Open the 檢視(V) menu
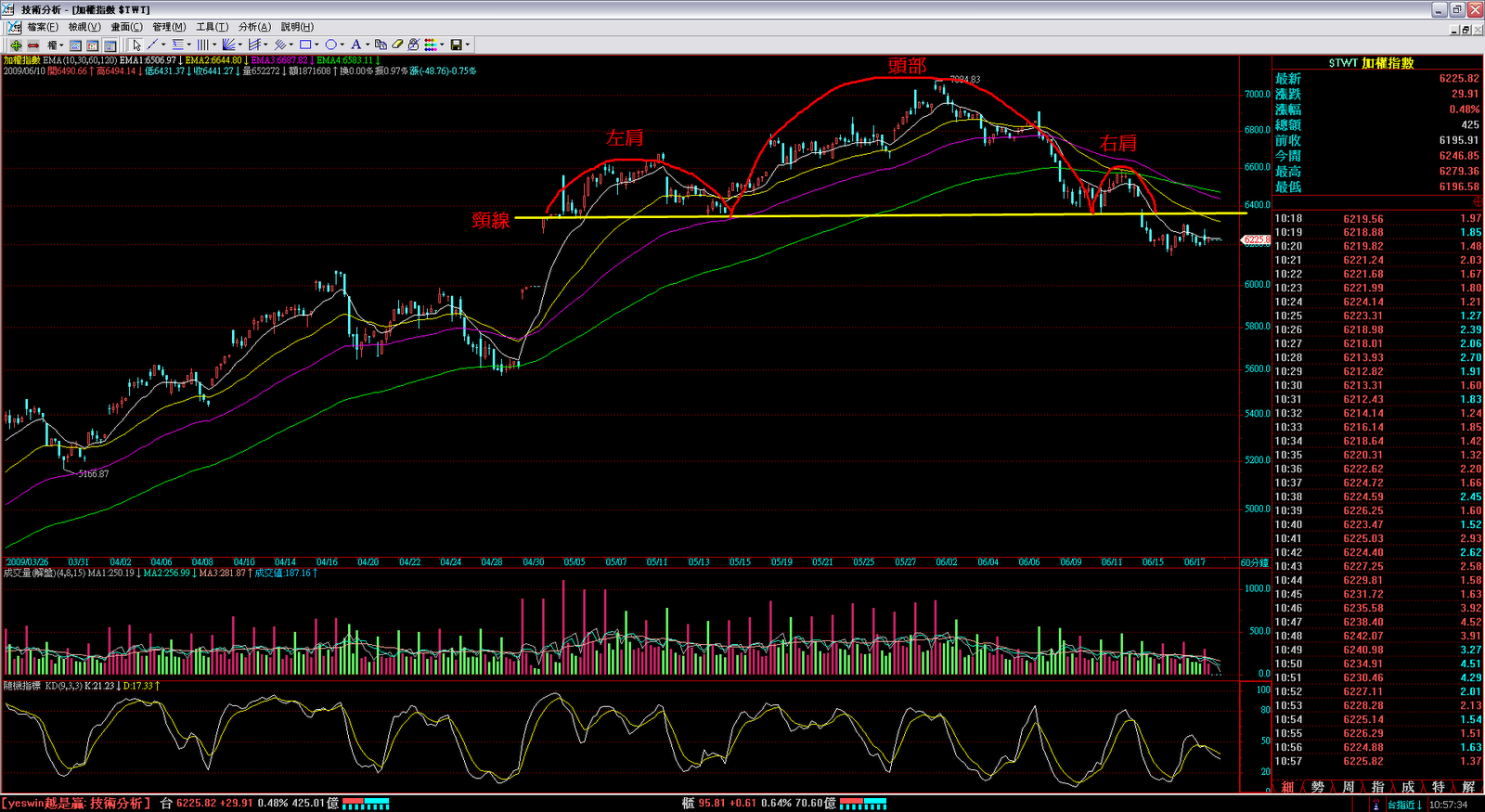The image size is (1485, 812). (x=84, y=27)
